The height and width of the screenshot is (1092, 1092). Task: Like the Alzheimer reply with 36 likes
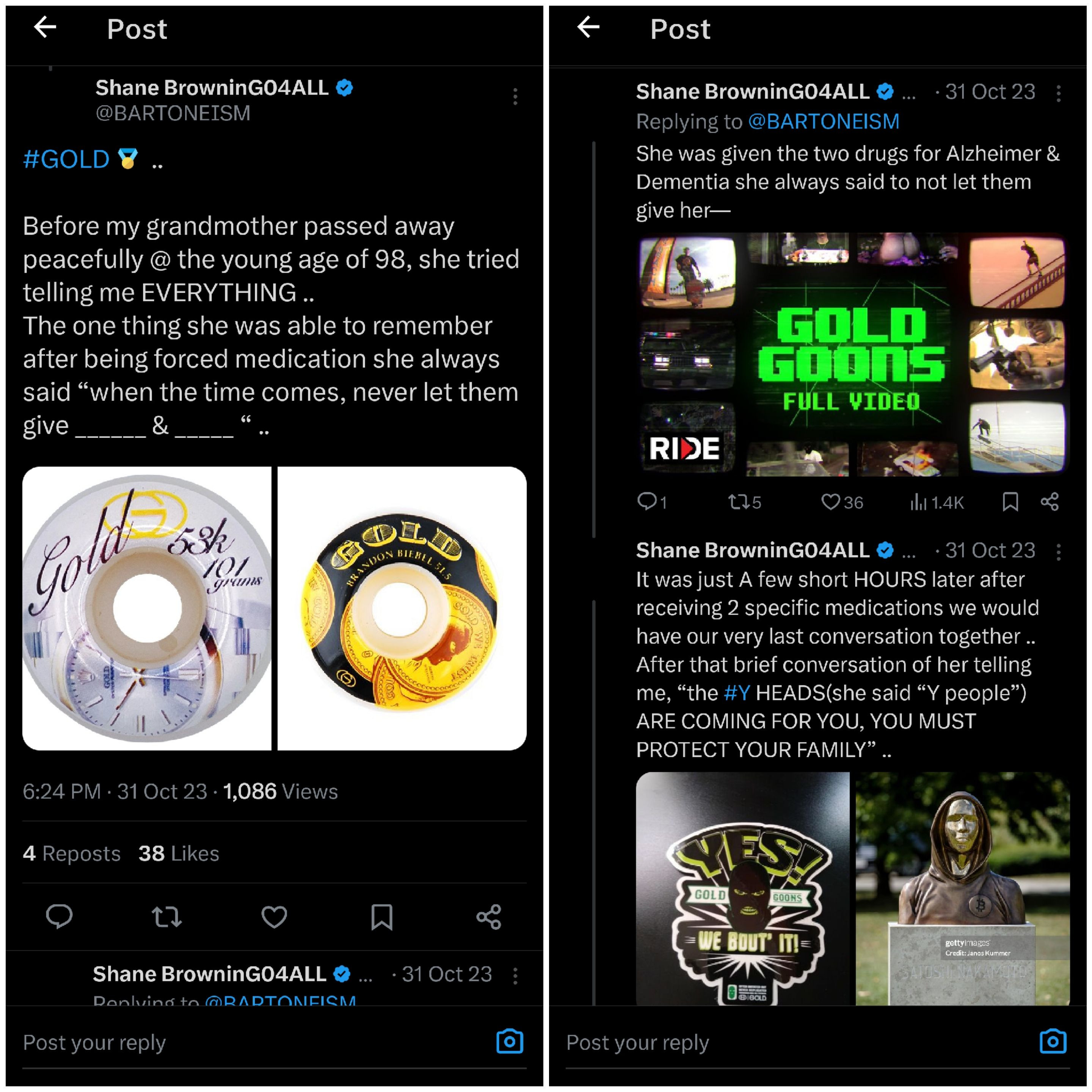(x=842, y=502)
